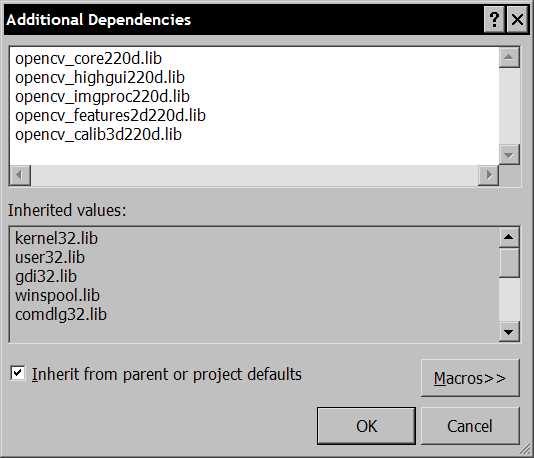Click the help question mark icon

pos(494,20)
